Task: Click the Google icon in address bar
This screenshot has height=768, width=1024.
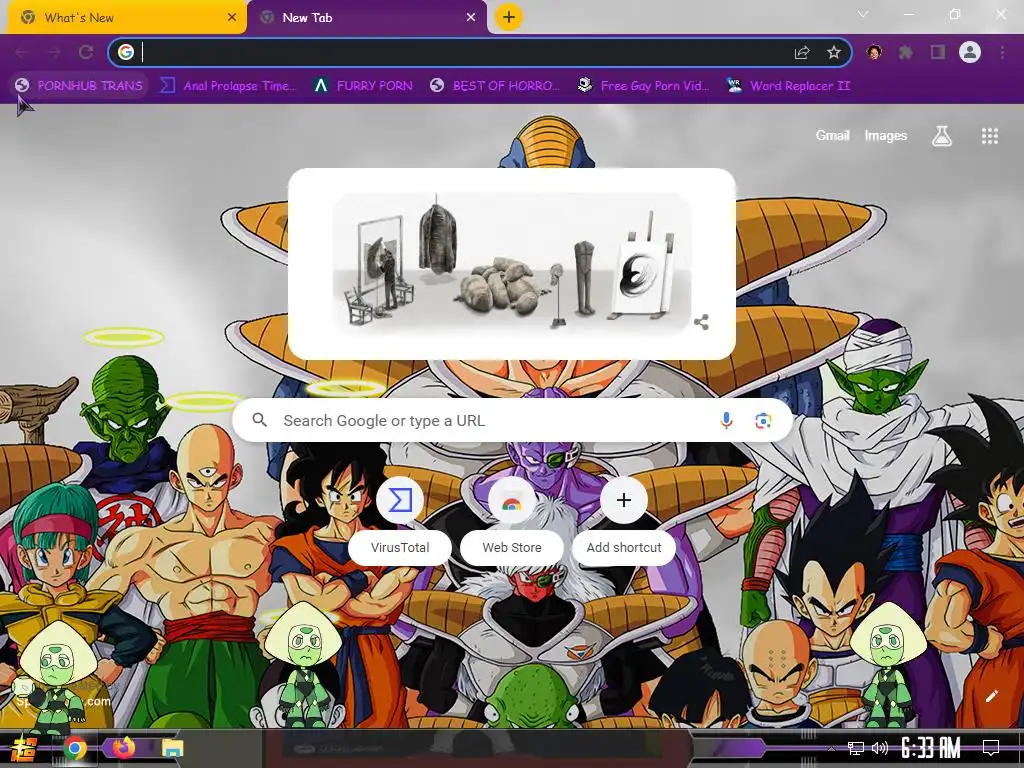Action: pos(126,52)
